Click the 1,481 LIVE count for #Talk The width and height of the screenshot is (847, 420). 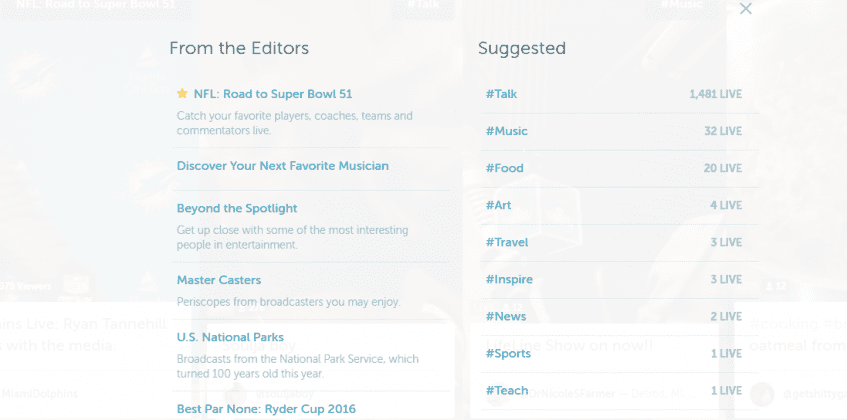(x=716, y=94)
